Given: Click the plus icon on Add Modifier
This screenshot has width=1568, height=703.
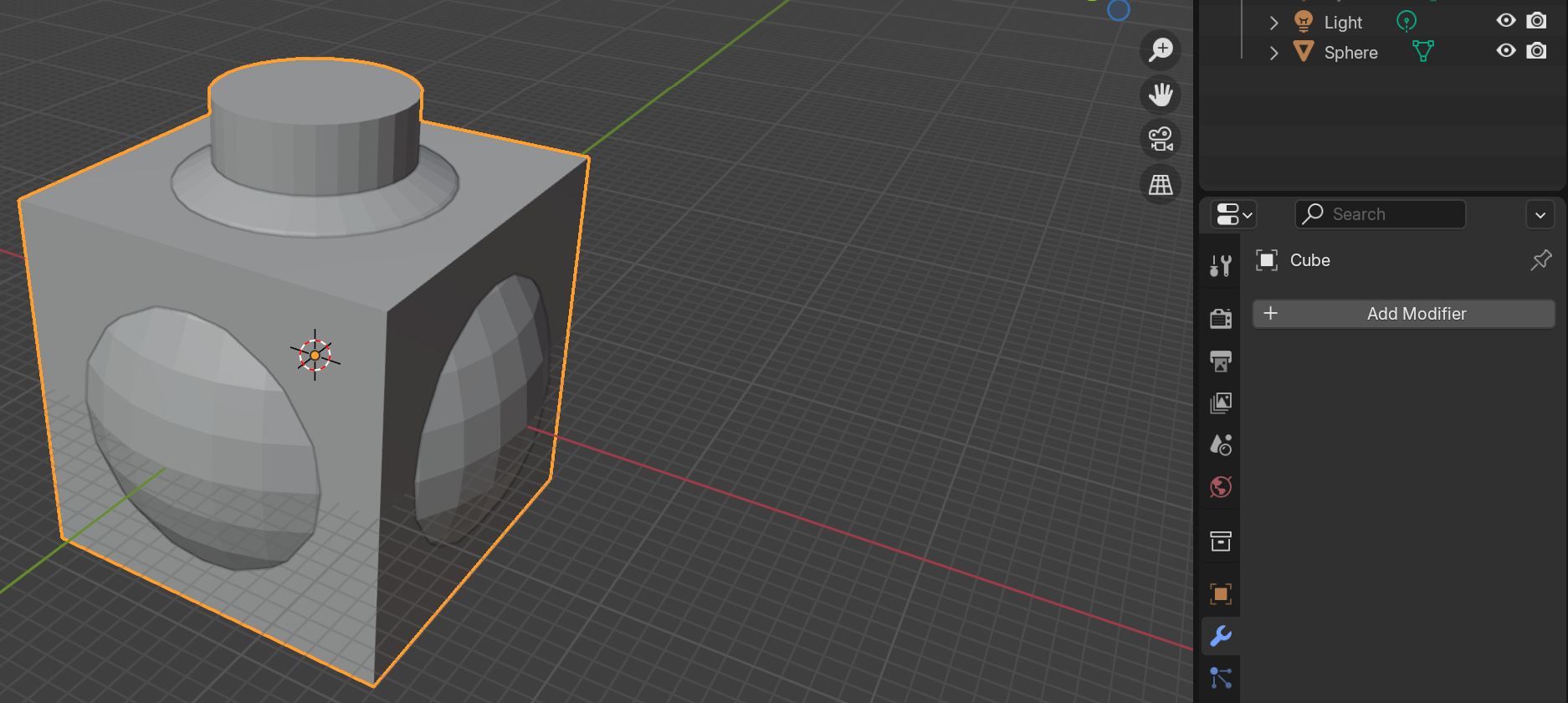Looking at the screenshot, I should pos(1270,313).
